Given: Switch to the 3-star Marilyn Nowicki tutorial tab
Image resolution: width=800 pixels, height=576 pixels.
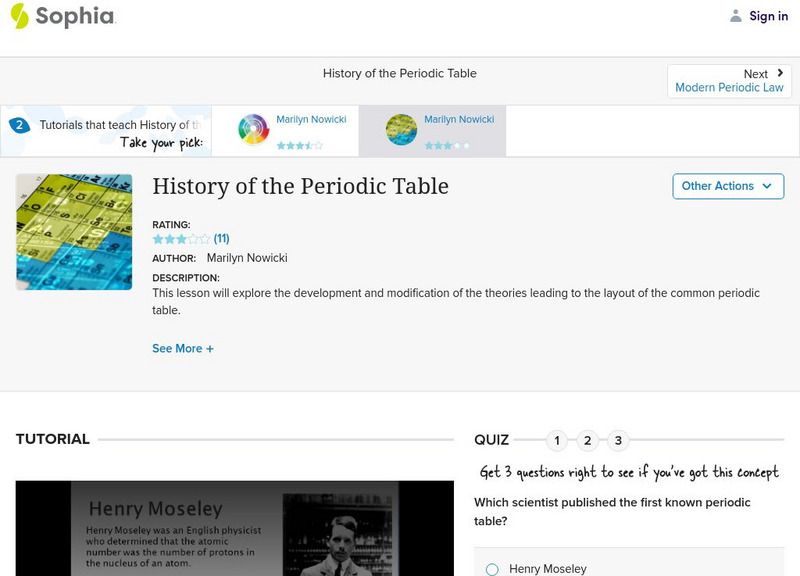Looking at the screenshot, I should coord(438,128).
